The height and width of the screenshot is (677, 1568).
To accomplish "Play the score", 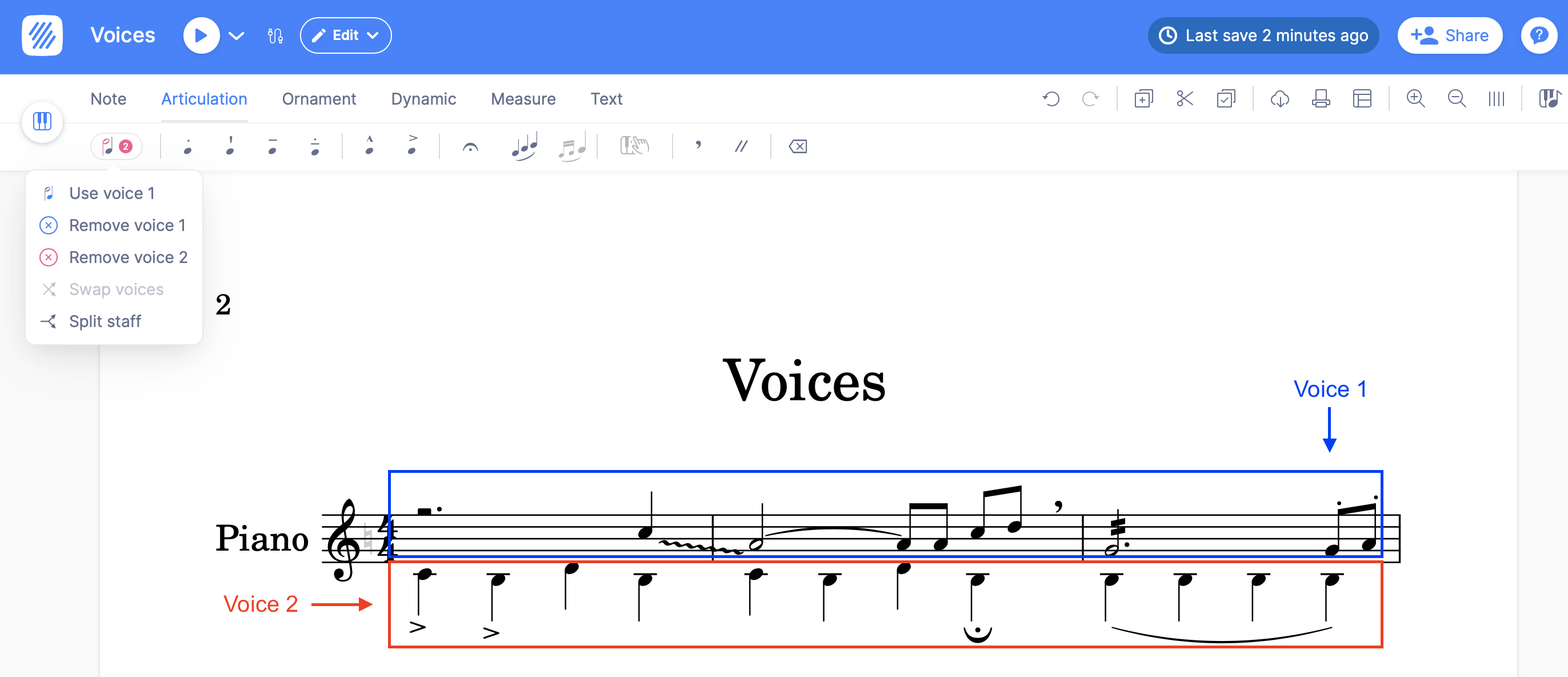I will click(201, 36).
